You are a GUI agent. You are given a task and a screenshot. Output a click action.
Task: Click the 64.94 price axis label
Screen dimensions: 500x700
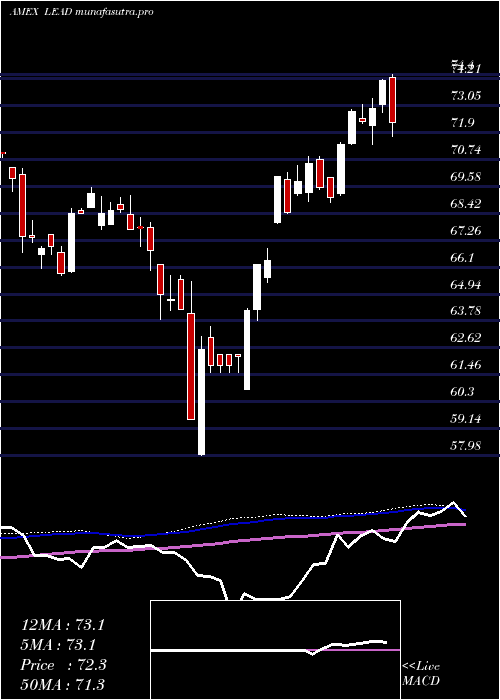coord(466,284)
